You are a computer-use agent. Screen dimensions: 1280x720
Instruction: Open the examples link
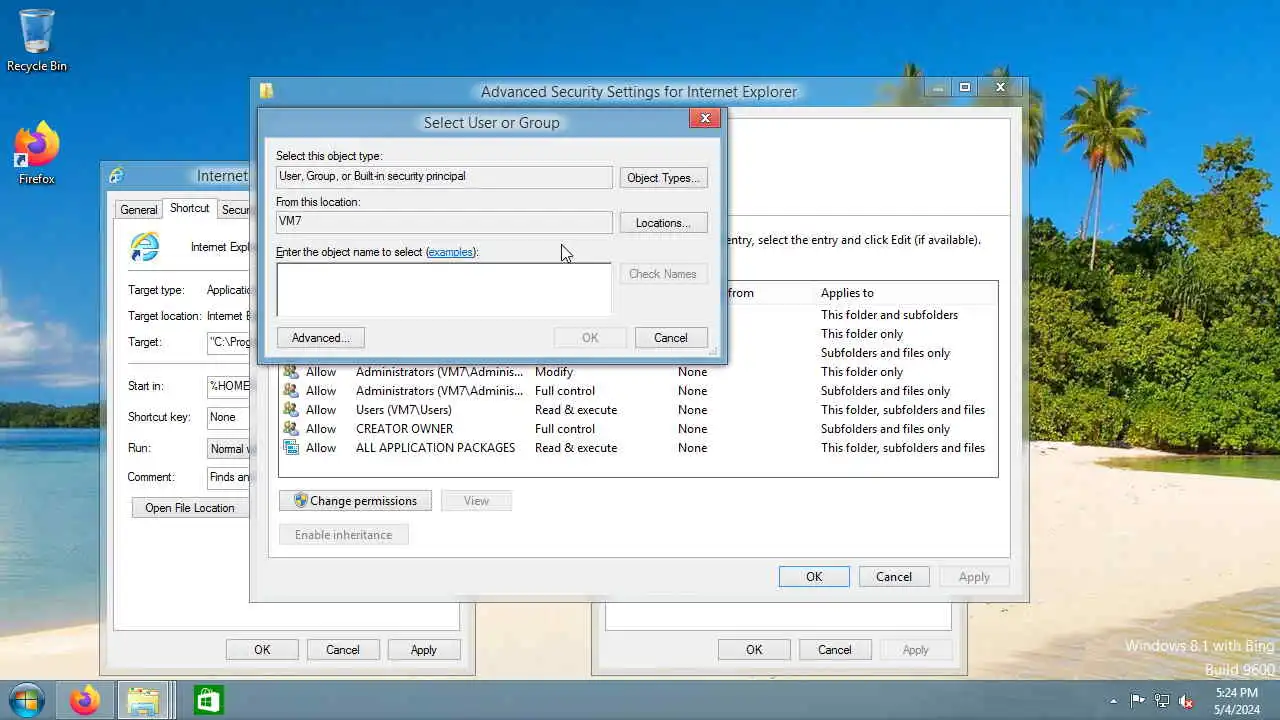click(450, 252)
